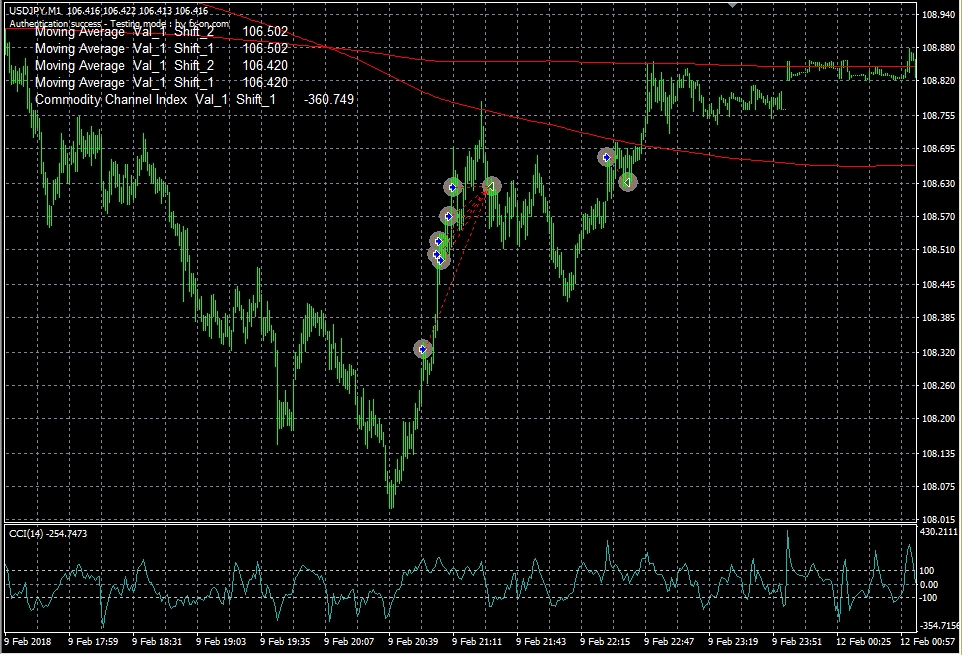Select Moving Average Shift_1 row showing 106.420
Viewport: 962px width, 655px height.
point(161,82)
